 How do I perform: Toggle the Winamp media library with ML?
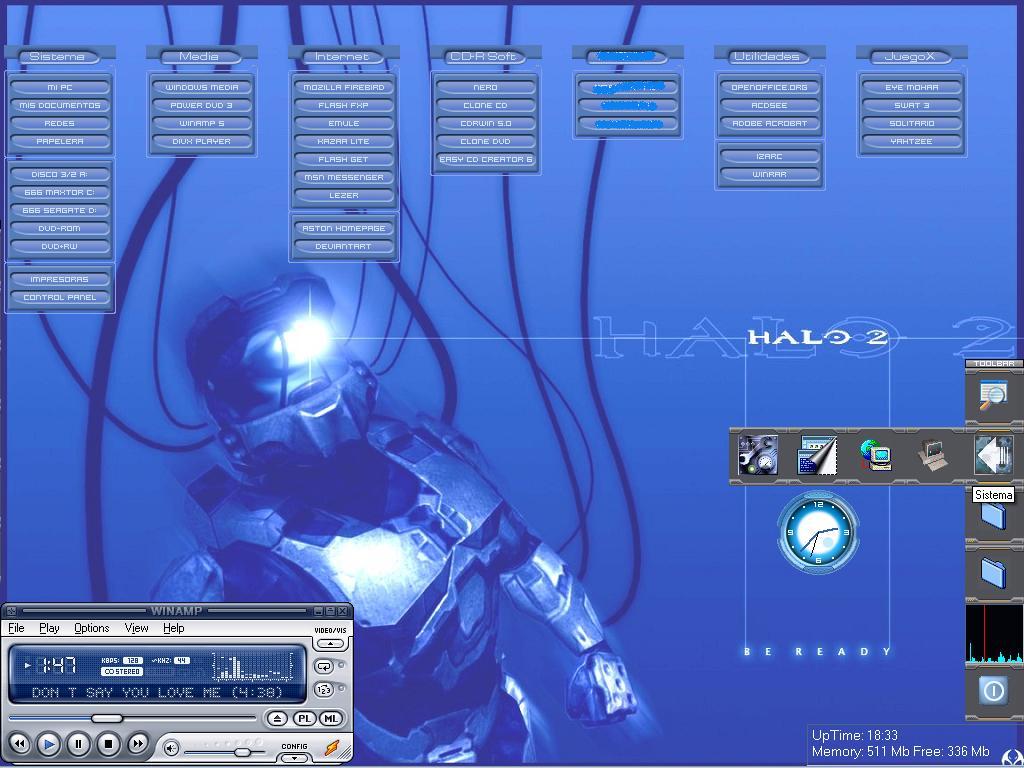[331, 718]
